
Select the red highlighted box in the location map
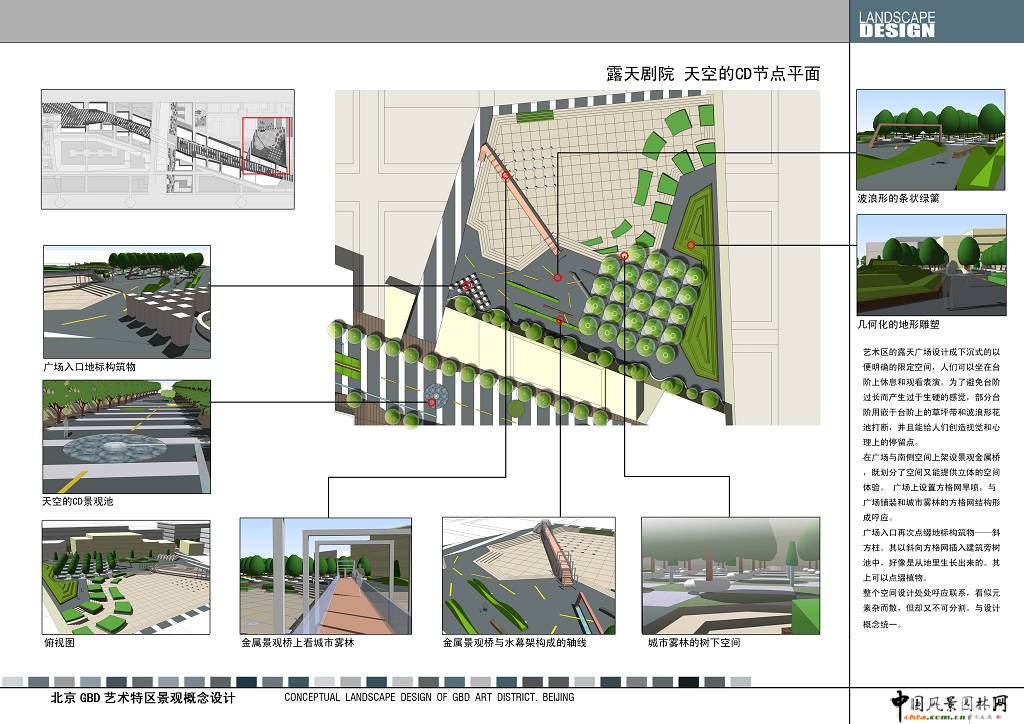266,146
